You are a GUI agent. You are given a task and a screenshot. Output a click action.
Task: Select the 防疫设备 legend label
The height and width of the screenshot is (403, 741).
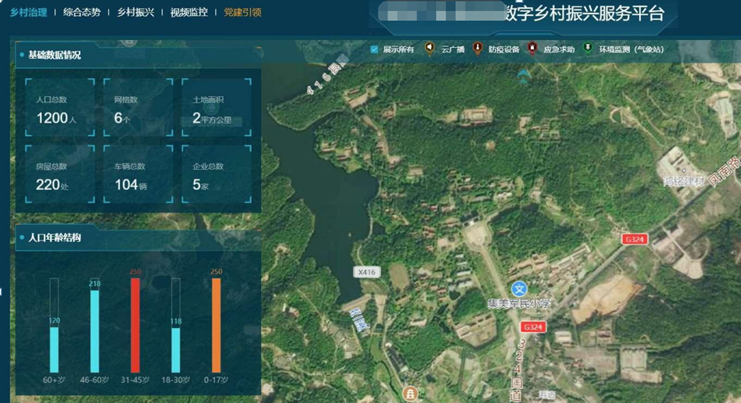point(504,49)
